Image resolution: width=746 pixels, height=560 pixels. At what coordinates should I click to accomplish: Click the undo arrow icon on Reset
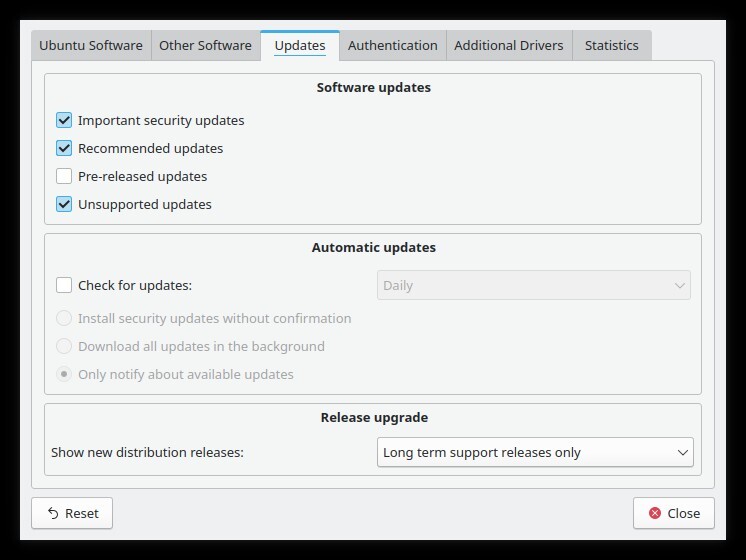53,513
